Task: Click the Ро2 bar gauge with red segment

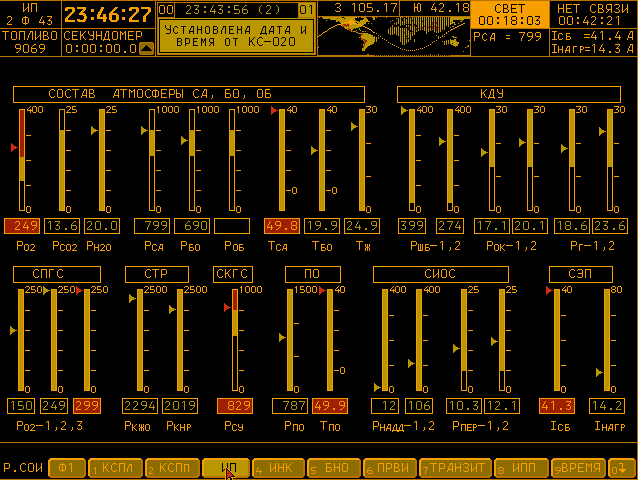Action: (x=22, y=160)
